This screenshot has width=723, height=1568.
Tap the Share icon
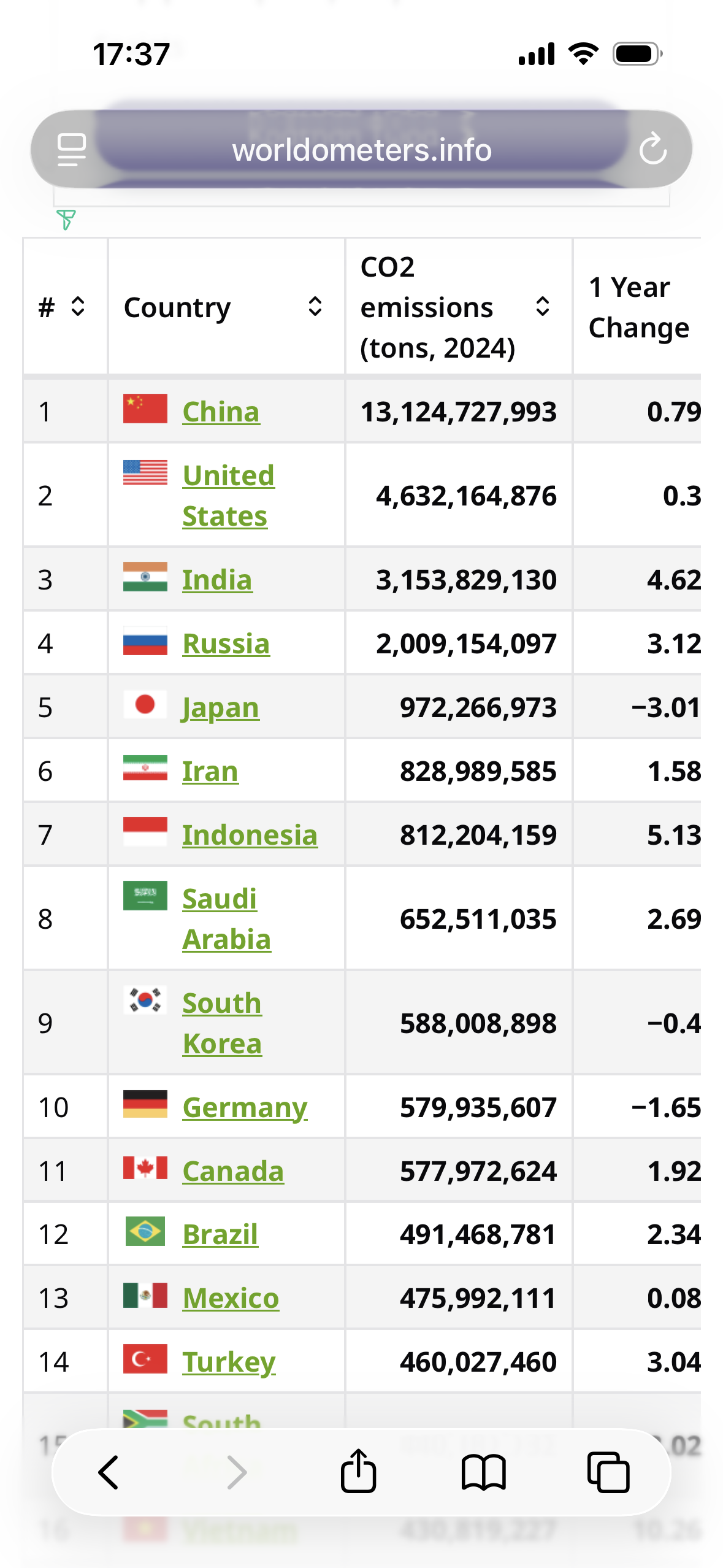358,1471
